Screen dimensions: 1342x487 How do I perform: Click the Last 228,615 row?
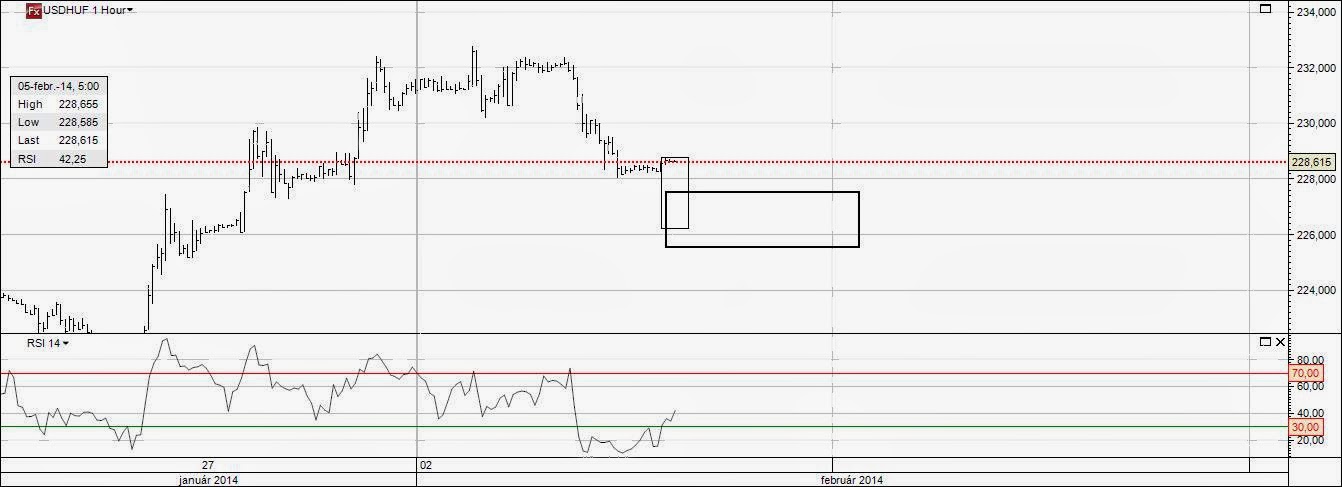(58, 141)
